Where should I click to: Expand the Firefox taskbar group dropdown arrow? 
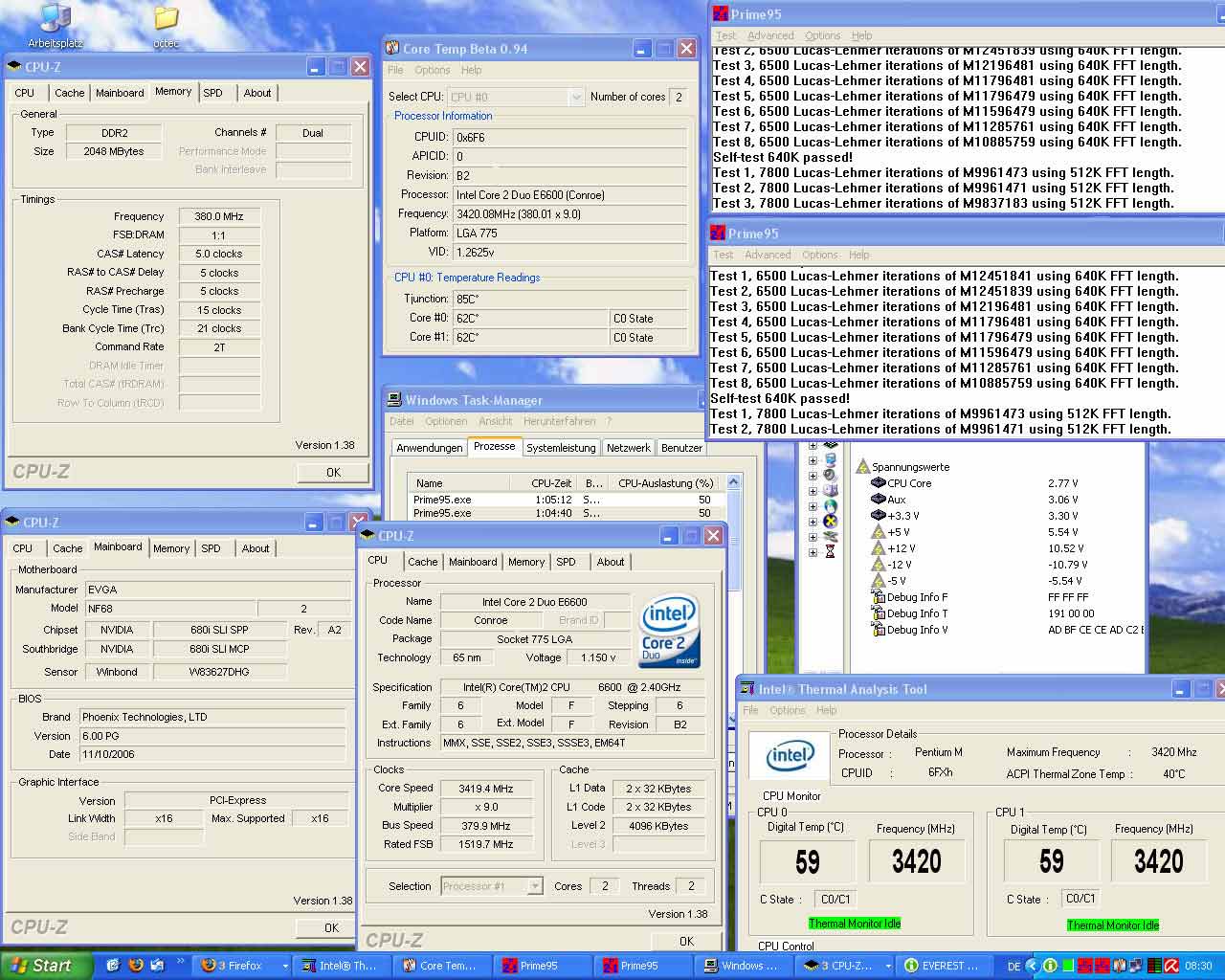(284, 967)
